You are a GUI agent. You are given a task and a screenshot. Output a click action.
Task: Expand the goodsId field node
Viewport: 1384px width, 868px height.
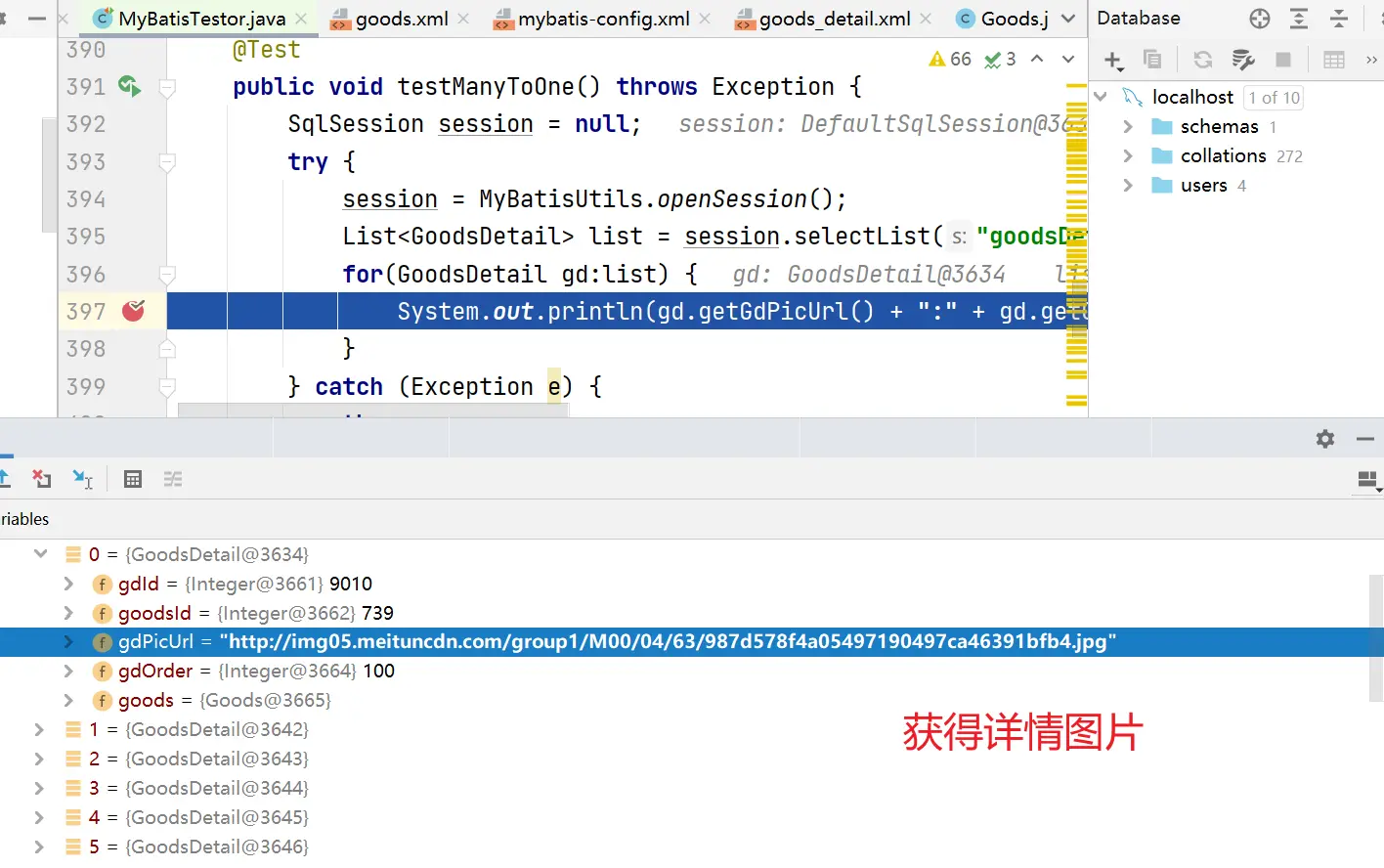pyautogui.click(x=68, y=613)
